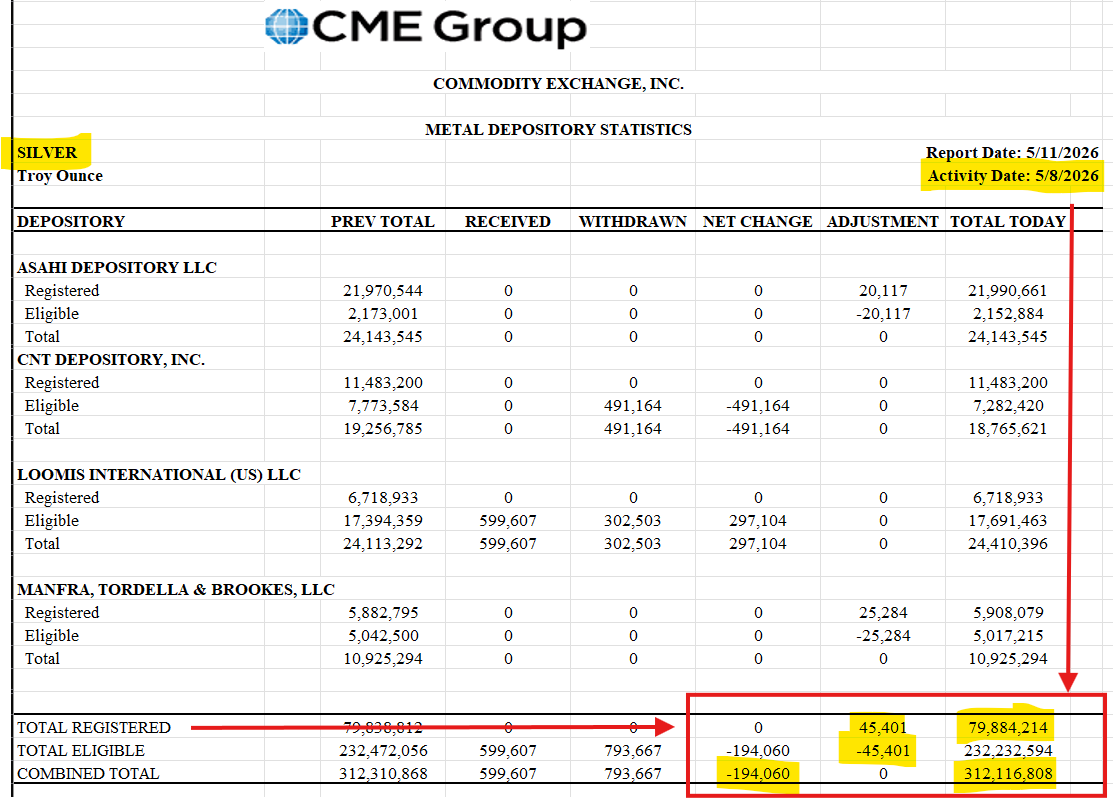The height and width of the screenshot is (798, 1113).
Task: Select the 'Troy Ounce' unit label
Action: [60, 176]
